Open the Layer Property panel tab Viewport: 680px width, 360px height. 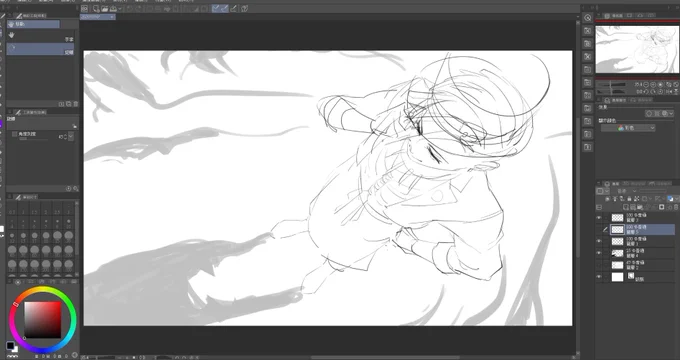(x=615, y=100)
